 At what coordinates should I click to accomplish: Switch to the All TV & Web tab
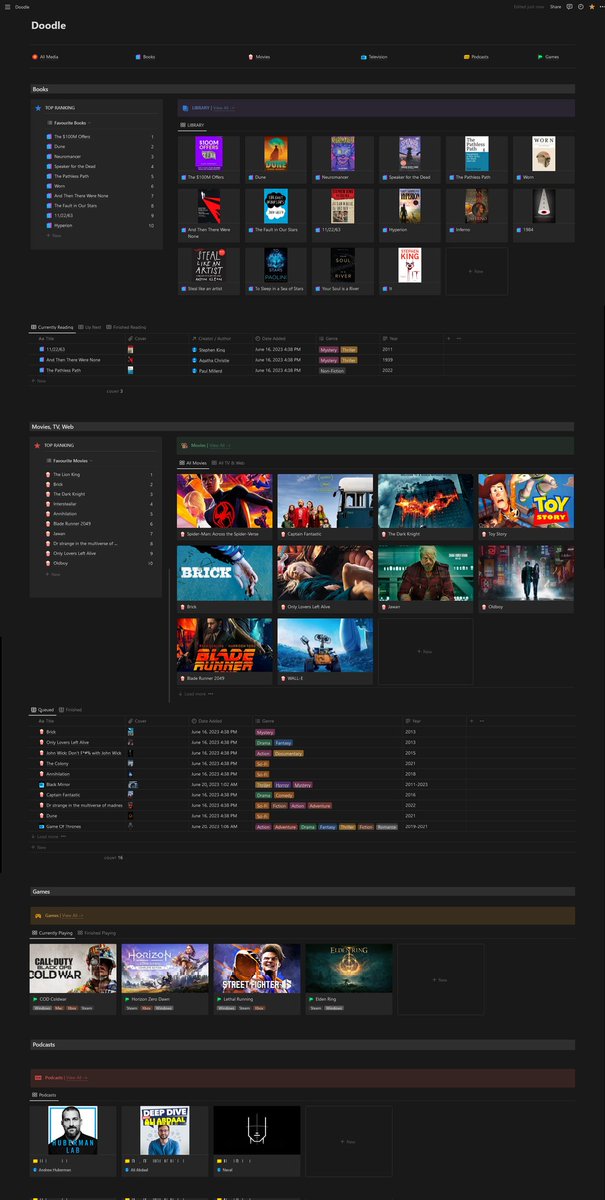pos(229,463)
